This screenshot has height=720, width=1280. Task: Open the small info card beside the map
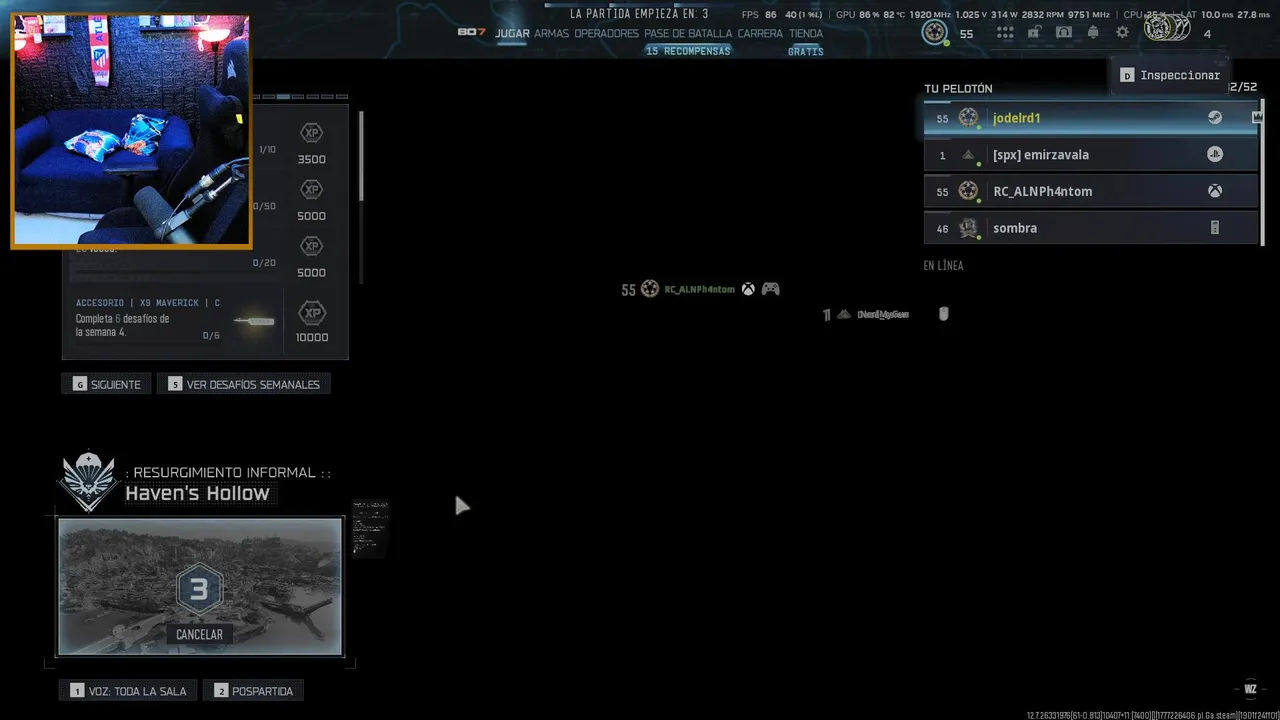[x=370, y=528]
